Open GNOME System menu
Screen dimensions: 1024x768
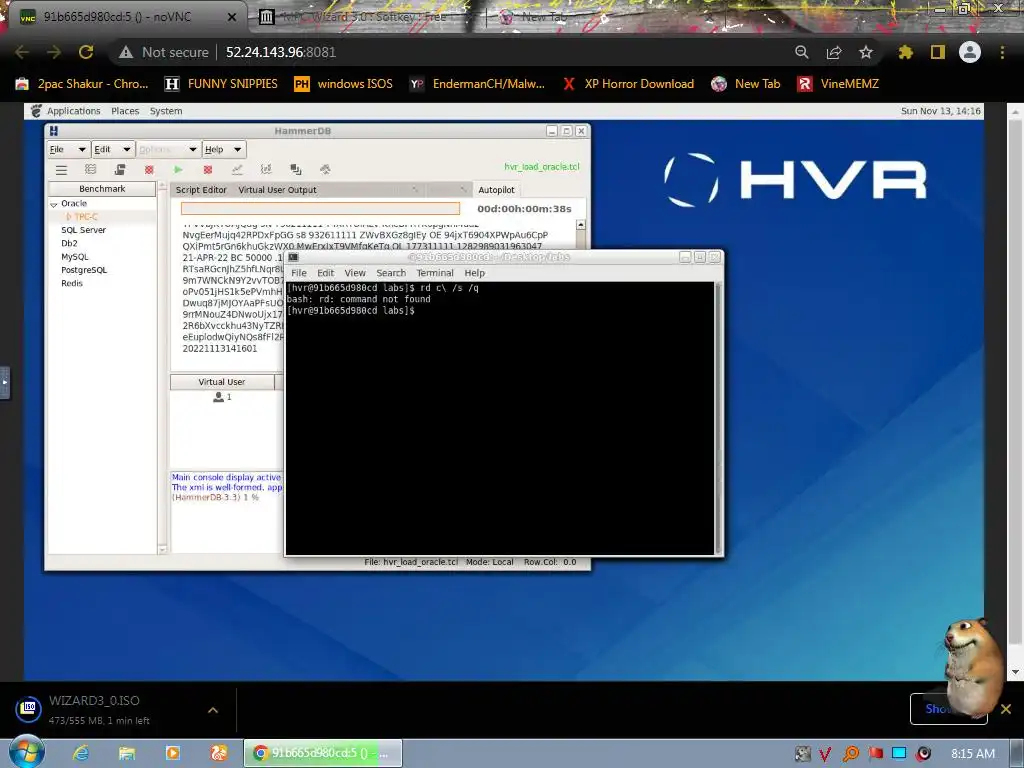(x=166, y=111)
